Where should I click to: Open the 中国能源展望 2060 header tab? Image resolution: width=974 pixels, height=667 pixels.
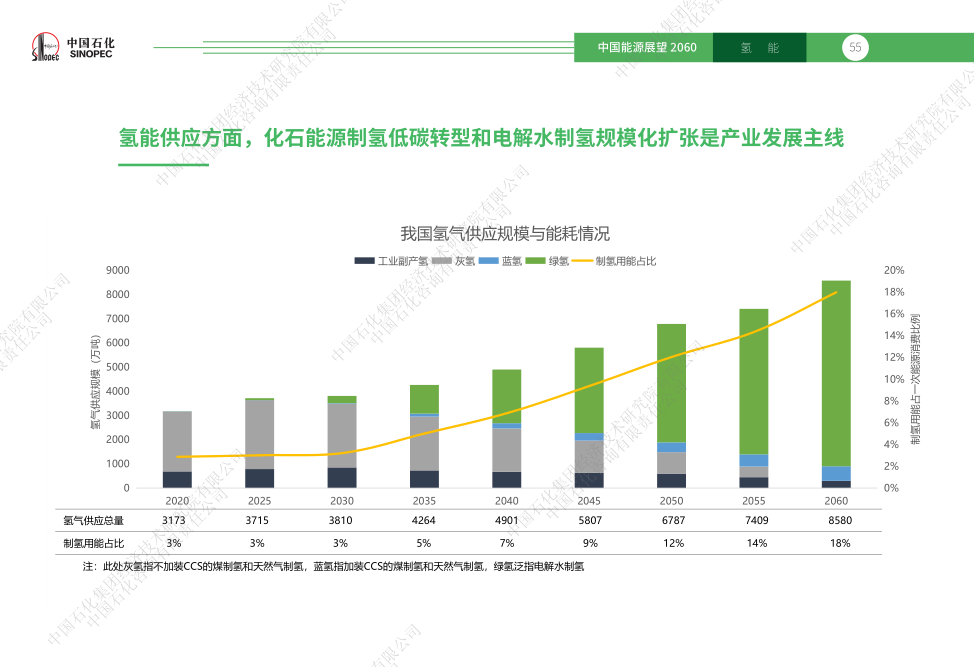tap(646, 48)
